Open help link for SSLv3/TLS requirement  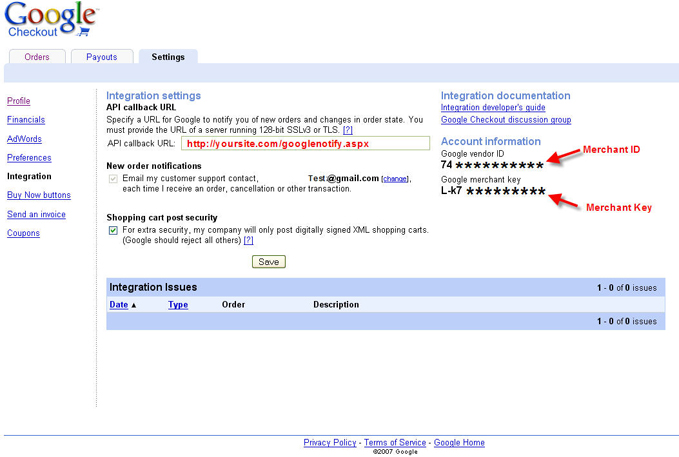pos(348,130)
